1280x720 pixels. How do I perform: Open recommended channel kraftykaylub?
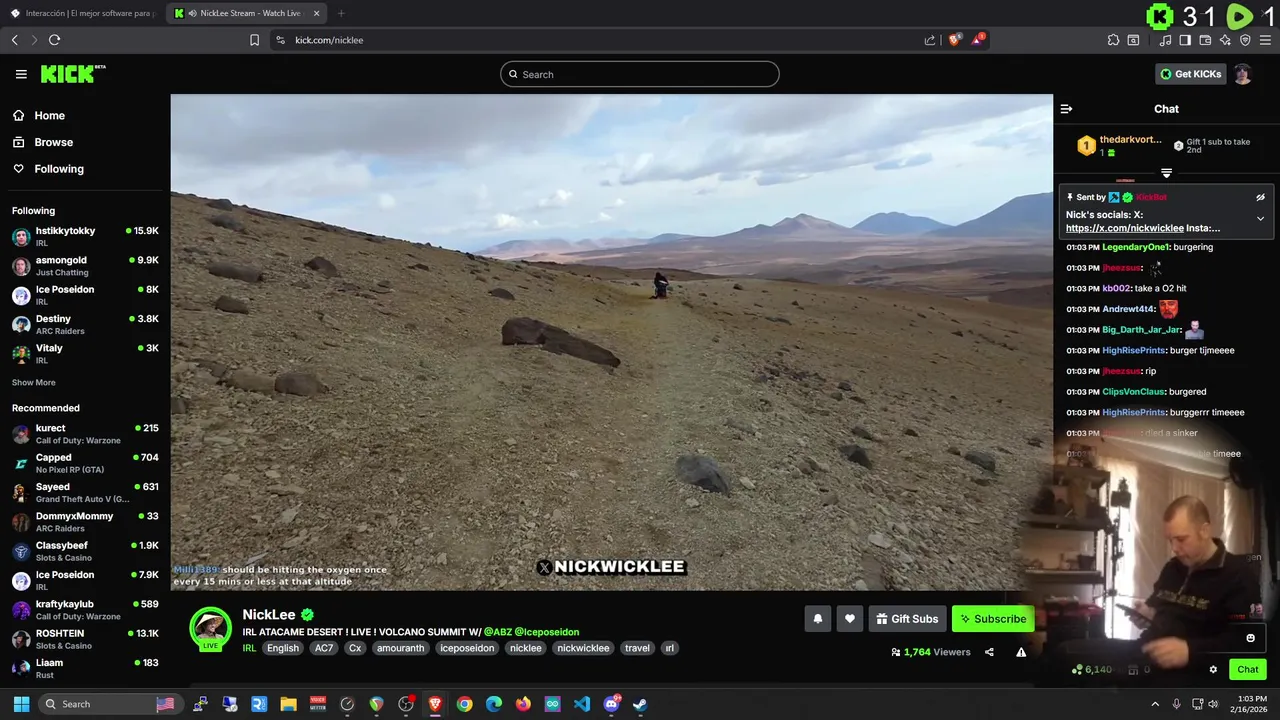coord(85,609)
